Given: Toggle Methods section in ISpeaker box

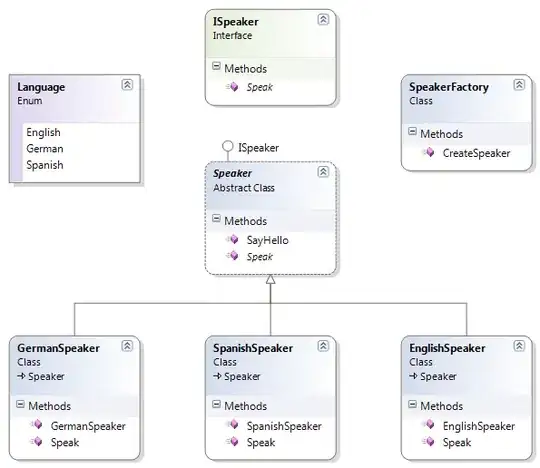Looking at the screenshot, I should [x=216, y=66].
